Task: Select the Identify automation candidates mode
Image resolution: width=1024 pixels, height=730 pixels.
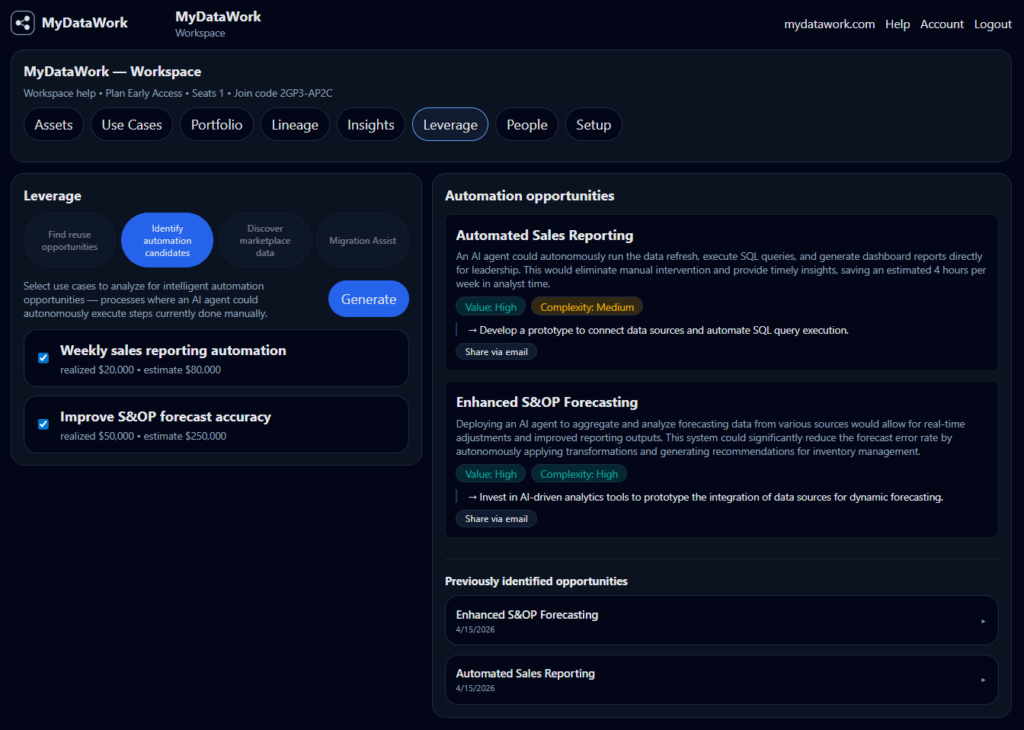Action: (167, 240)
